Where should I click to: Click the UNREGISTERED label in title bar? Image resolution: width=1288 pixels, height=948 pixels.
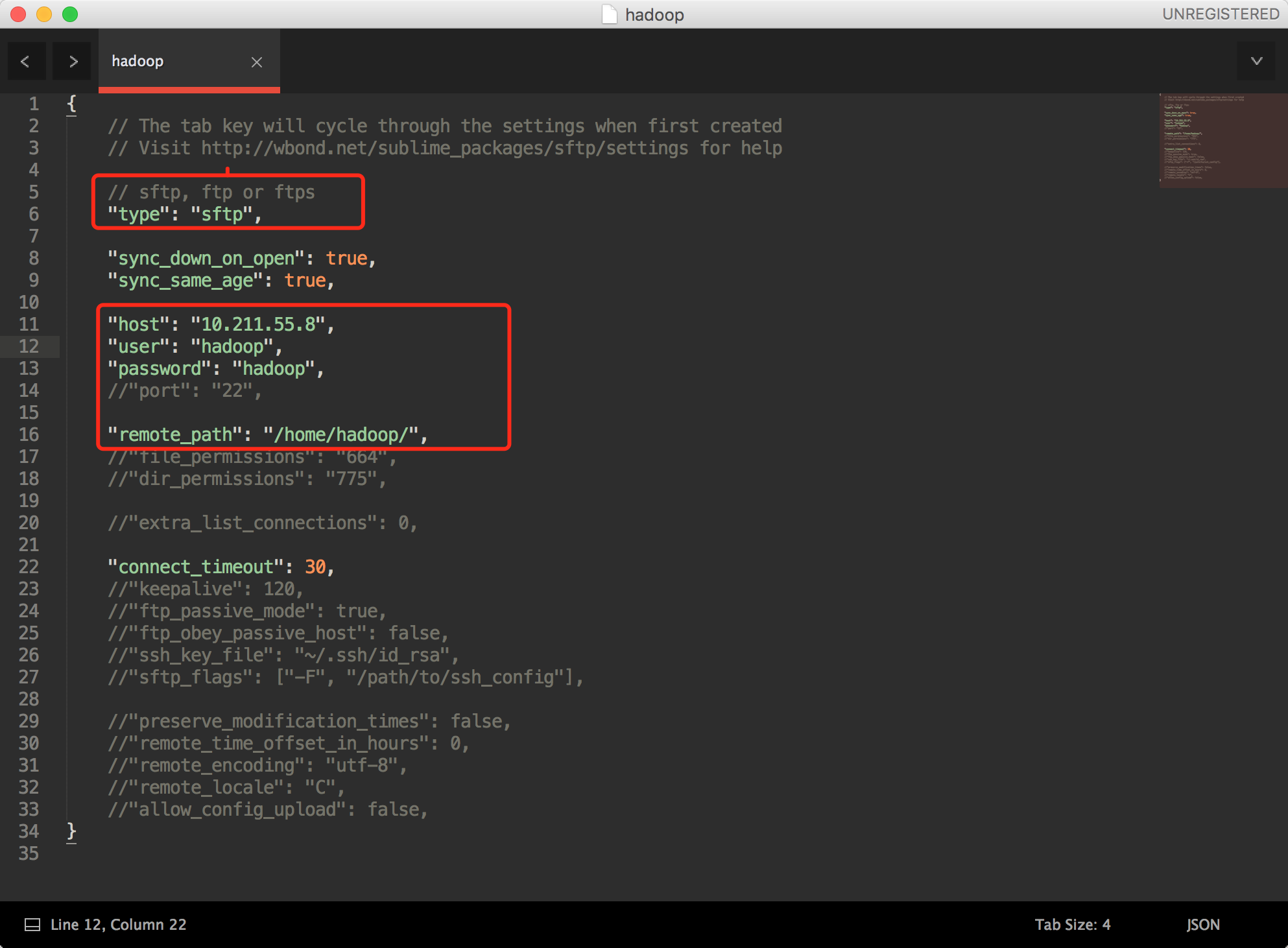[x=1221, y=14]
